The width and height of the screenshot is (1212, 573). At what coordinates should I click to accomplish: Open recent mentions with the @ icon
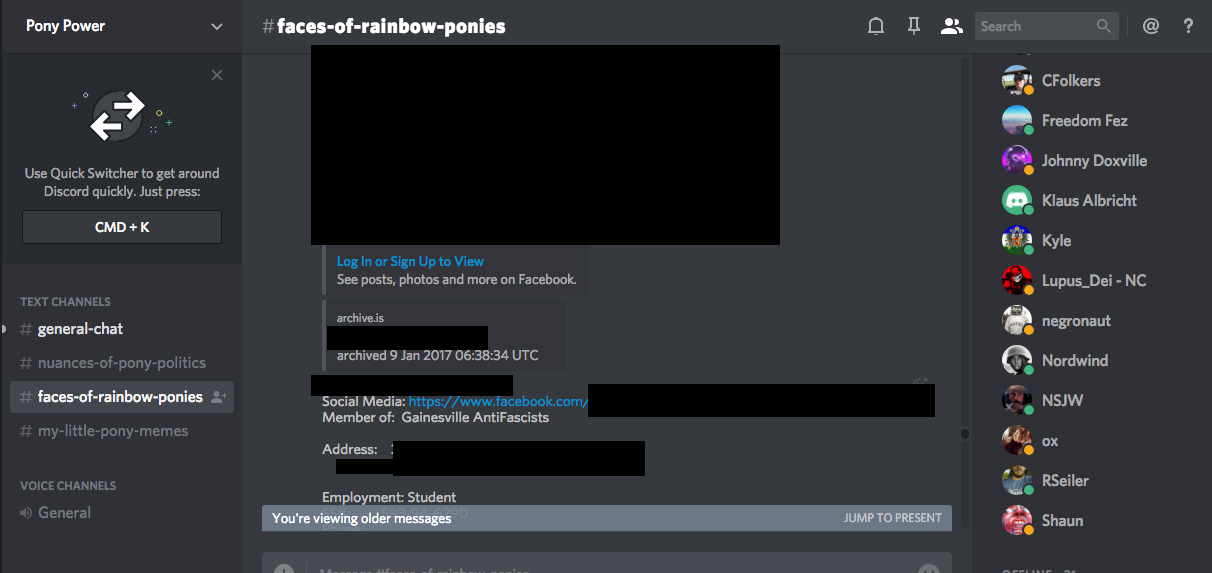[1151, 27]
